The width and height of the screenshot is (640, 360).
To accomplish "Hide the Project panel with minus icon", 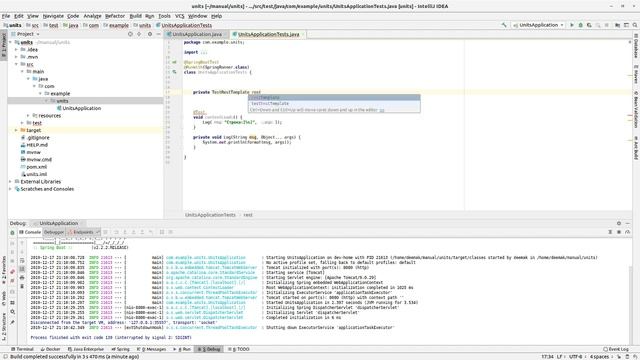I will 158,34.
